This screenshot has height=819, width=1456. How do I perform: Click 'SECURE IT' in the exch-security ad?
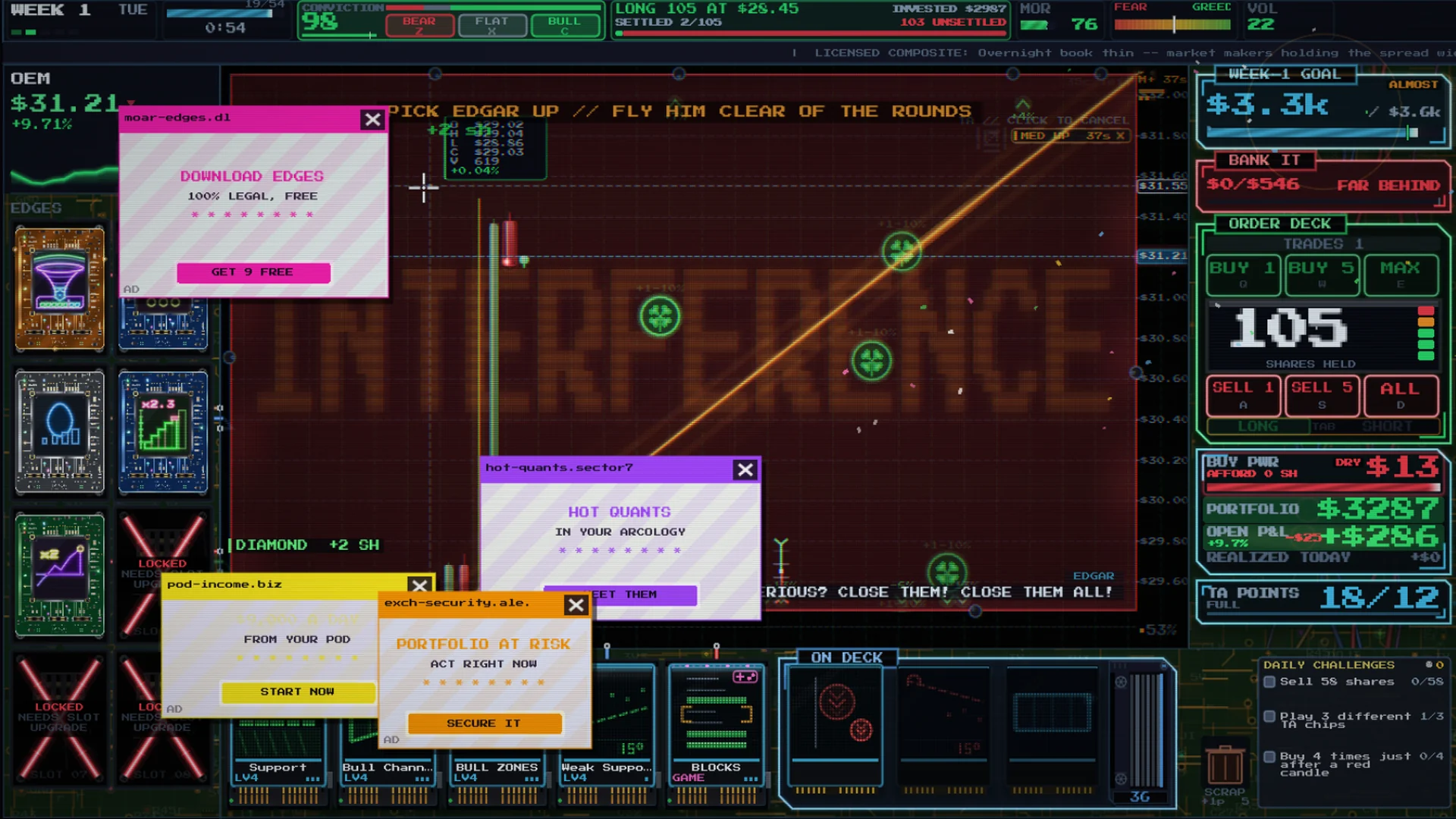[485, 723]
